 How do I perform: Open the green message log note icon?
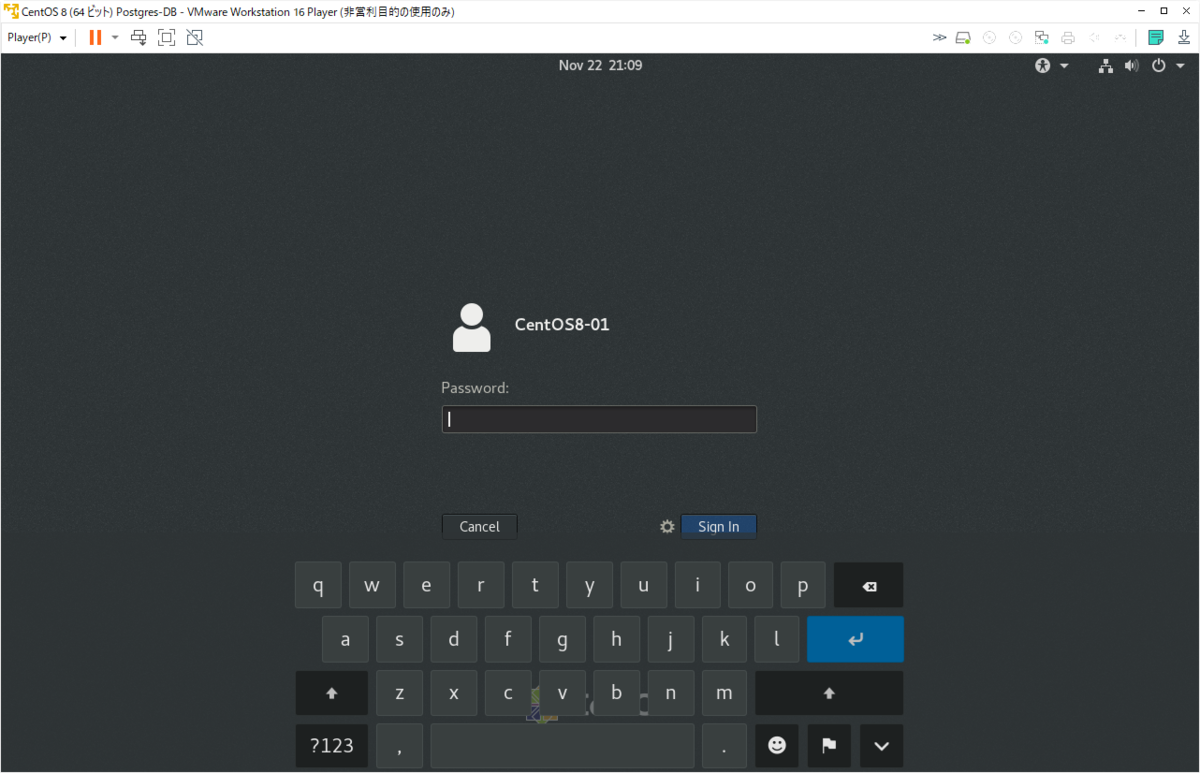(x=1156, y=38)
